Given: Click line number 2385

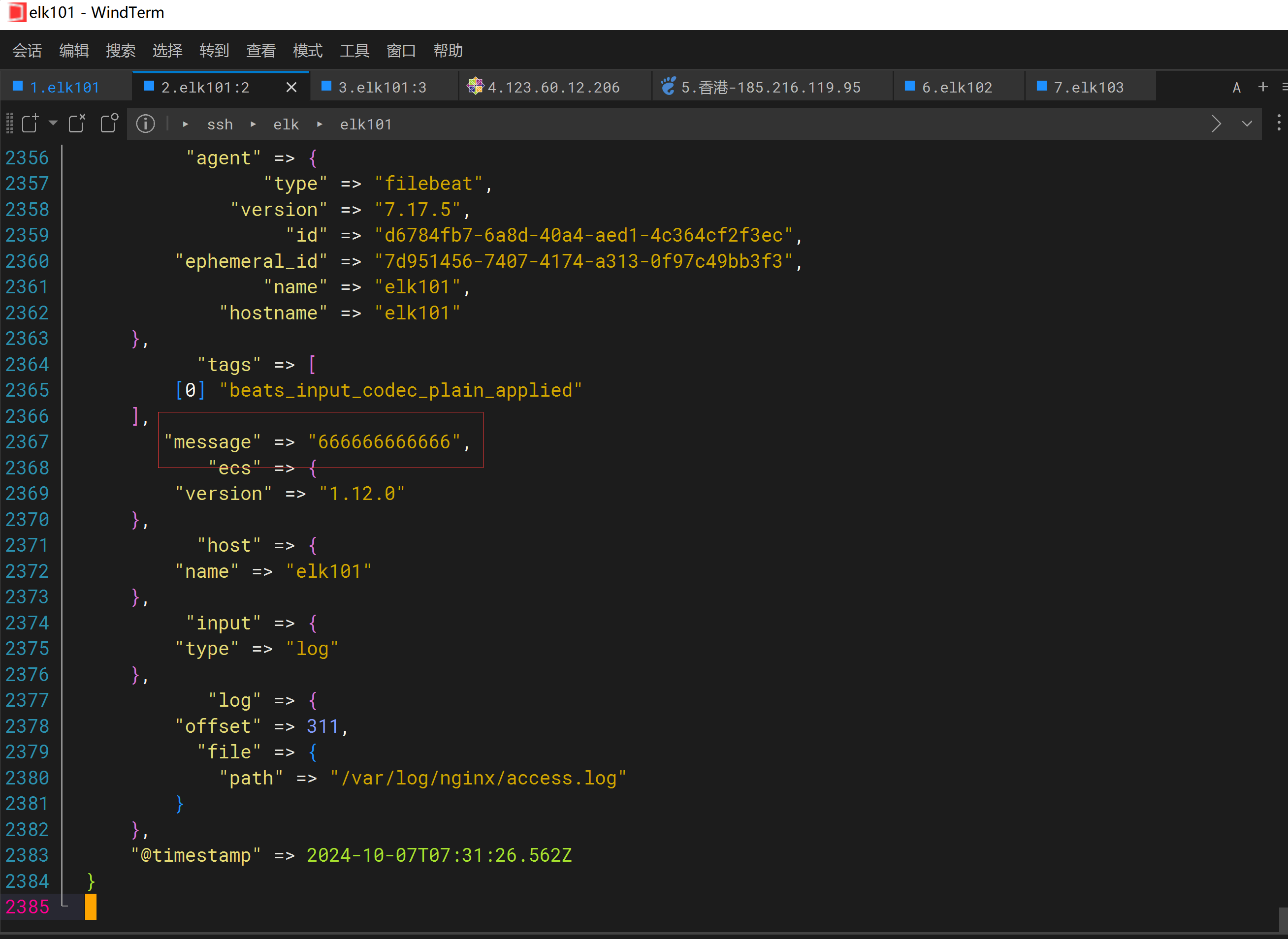Looking at the screenshot, I should [27, 907].
